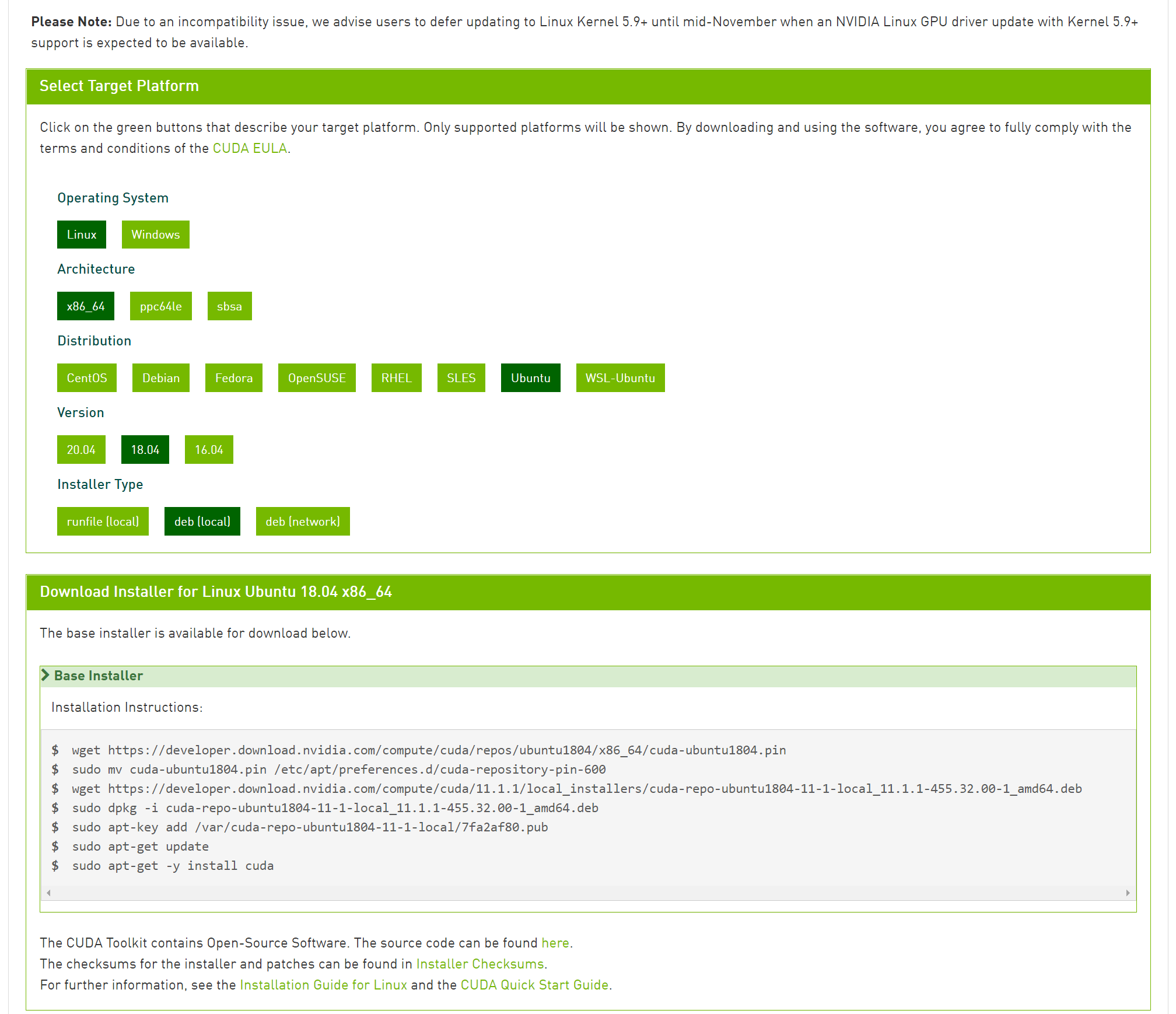This screenshot has width=1176, height=1014.
Task: Collapse the Base Installer chevron
Action: click(x=45, y=675)
